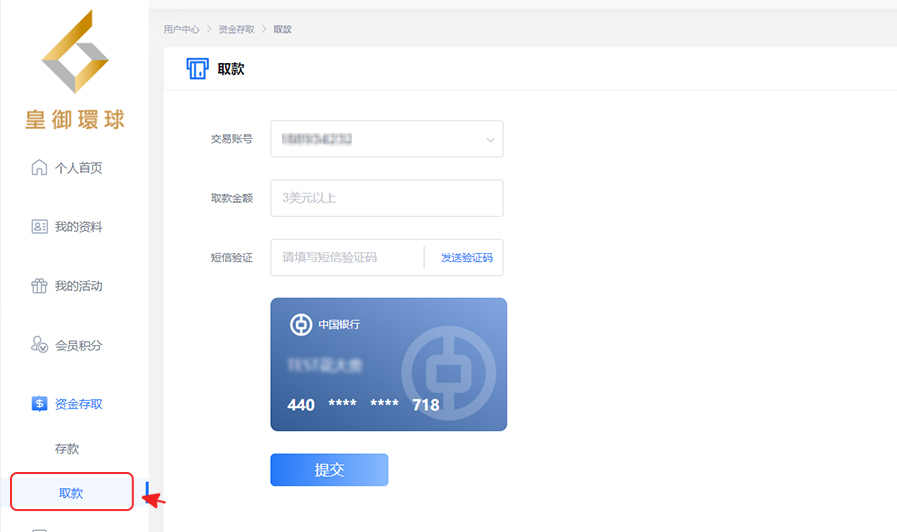Click 用户中心 breadcrumb link
Screen dimensions: 897x532
[x=181, y=29]
